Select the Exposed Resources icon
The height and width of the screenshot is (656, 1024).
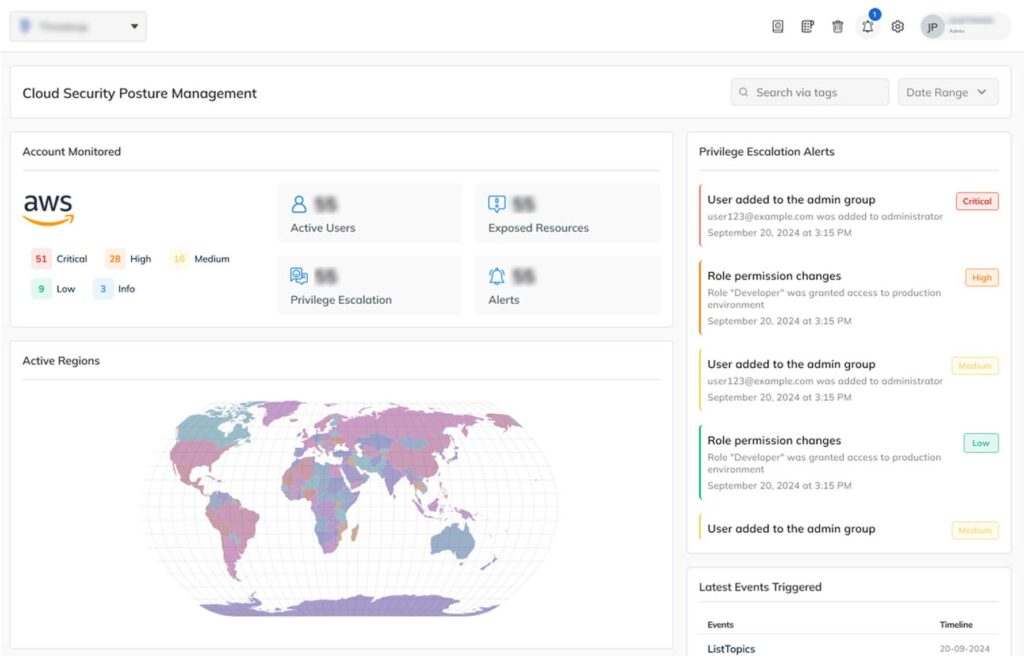click(497, 203)
